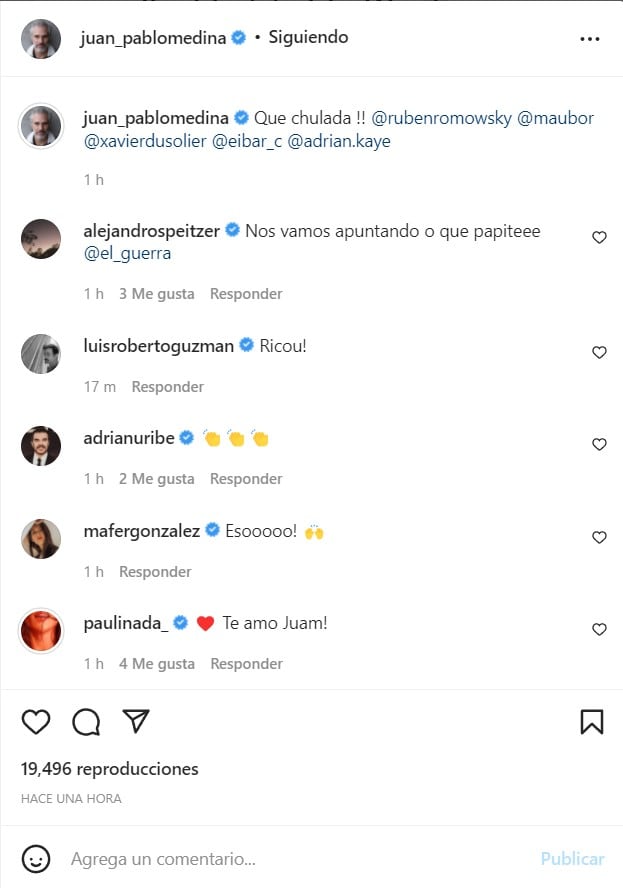Image resolution: width=623 pixels, height=888 pixels.
Task: Open the three-dot more options menu
Action: [590, 39]
